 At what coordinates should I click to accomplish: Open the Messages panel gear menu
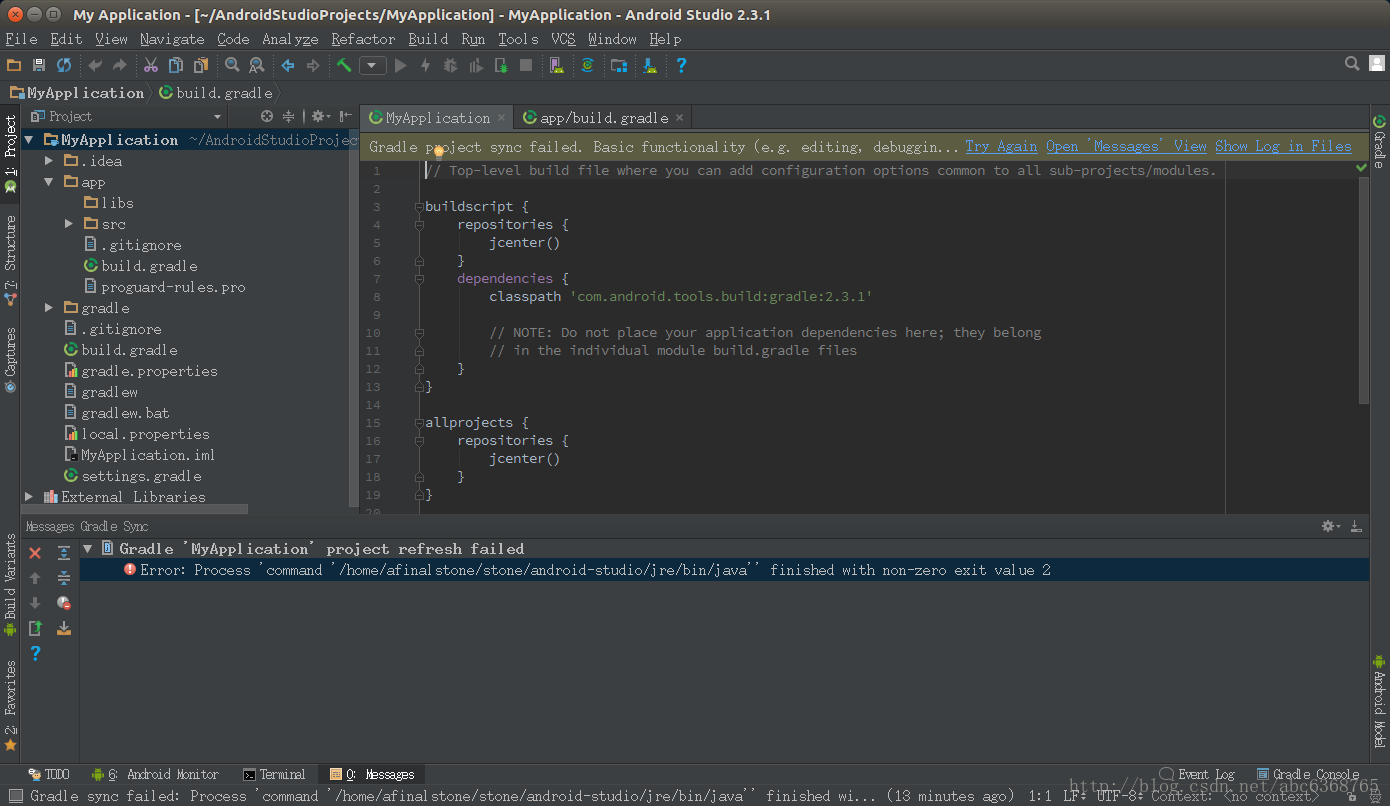[x=1330, y=526]
